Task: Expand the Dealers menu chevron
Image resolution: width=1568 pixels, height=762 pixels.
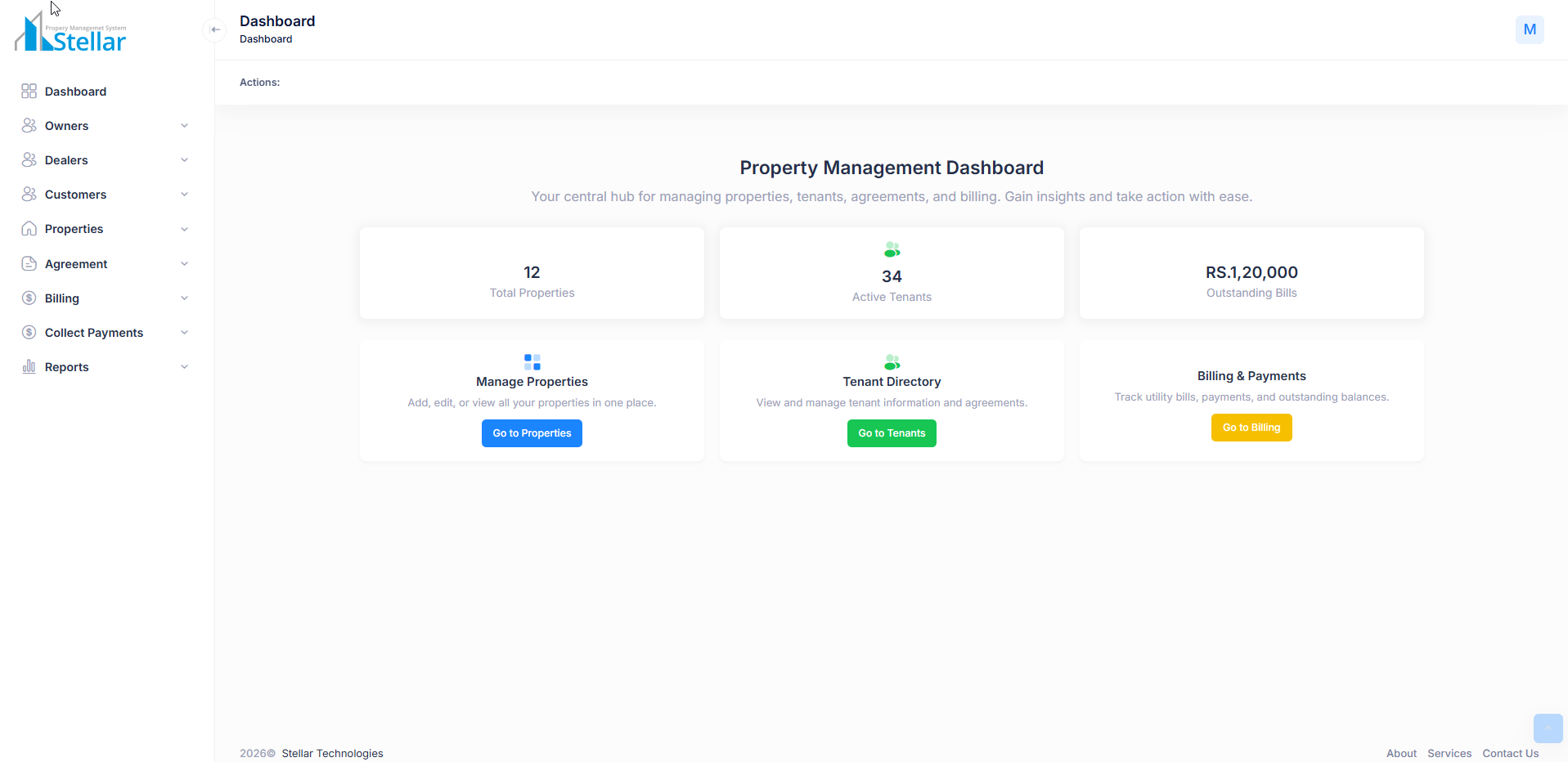Action: tap(185, 160)
